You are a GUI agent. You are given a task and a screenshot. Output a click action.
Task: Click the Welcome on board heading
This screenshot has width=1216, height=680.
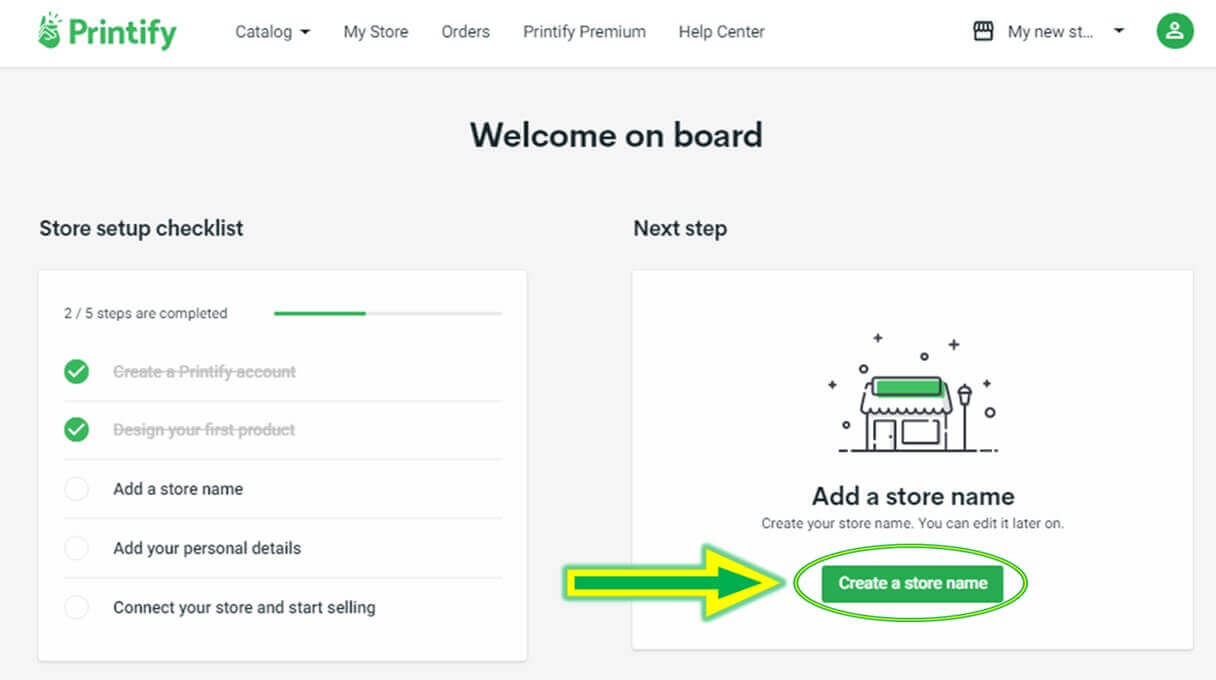[616, 135]
